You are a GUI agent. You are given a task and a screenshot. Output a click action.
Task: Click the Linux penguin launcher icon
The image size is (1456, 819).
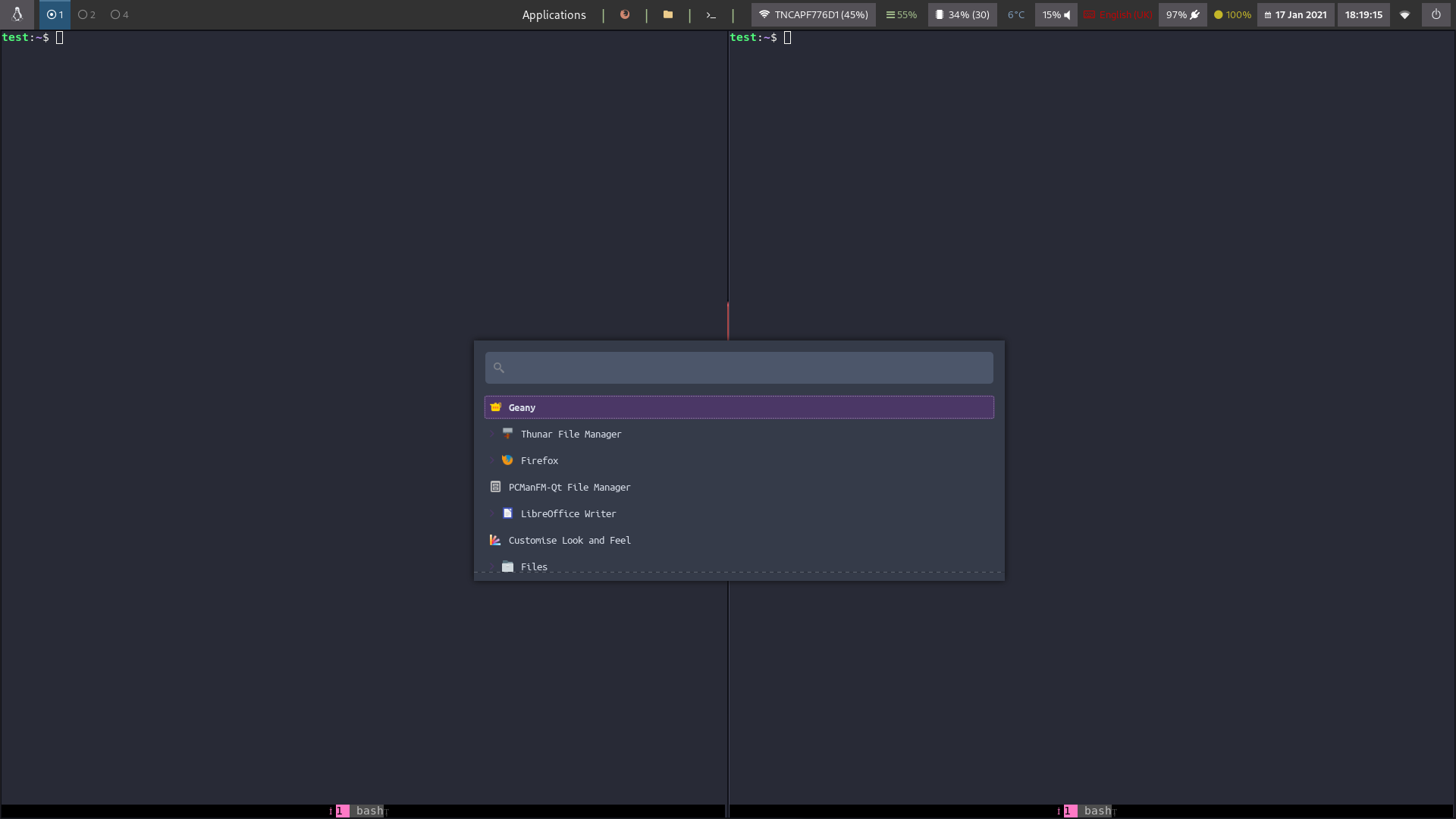[x=17, y=14]
